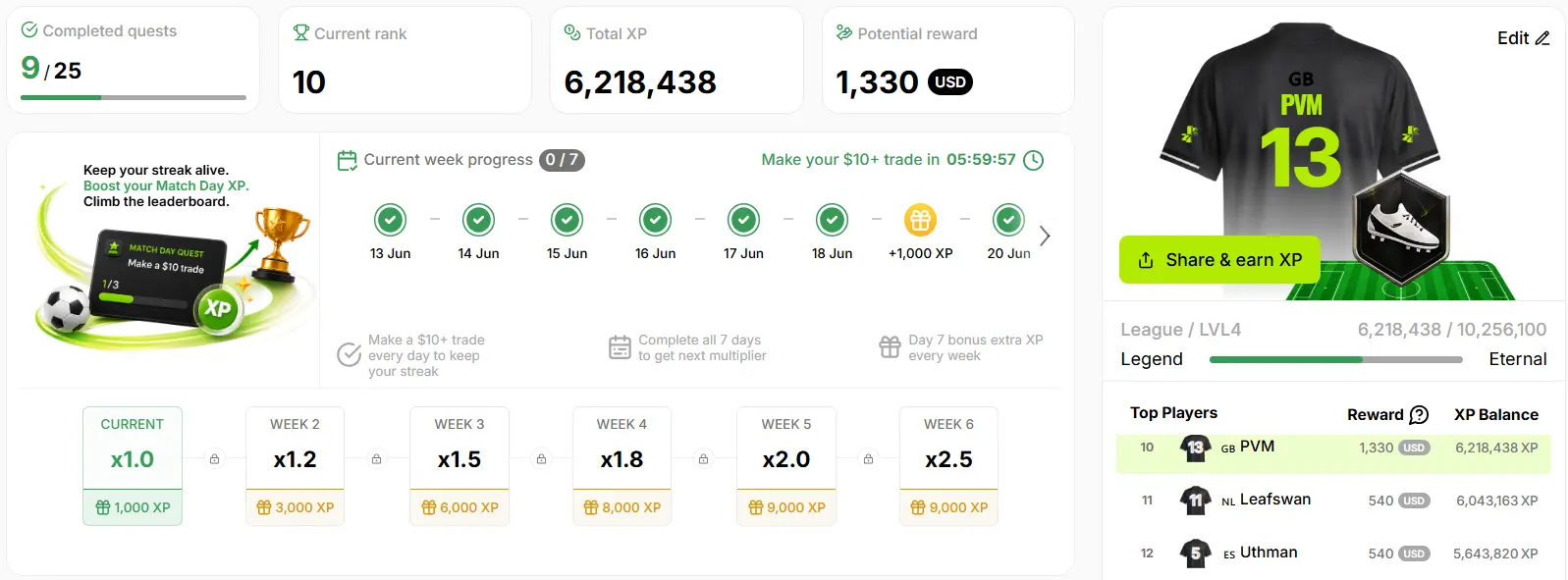Open the WEEK 5 x2.0 multiplier card
The image size is (1568, 580).
tap(786, 466)
